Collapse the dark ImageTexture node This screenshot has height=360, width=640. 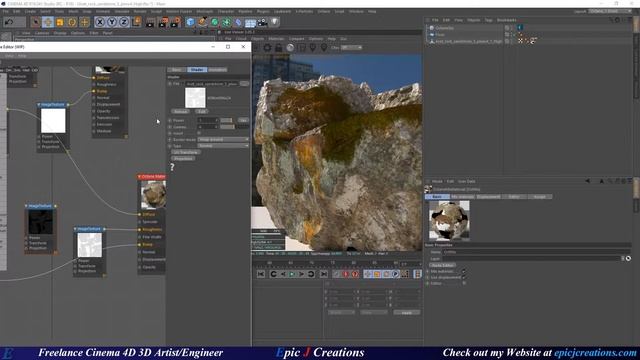click(27, 206)
